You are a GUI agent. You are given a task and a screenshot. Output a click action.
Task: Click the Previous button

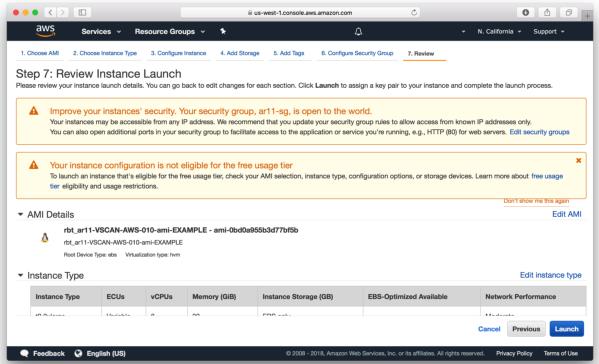[x=526, y=329]
